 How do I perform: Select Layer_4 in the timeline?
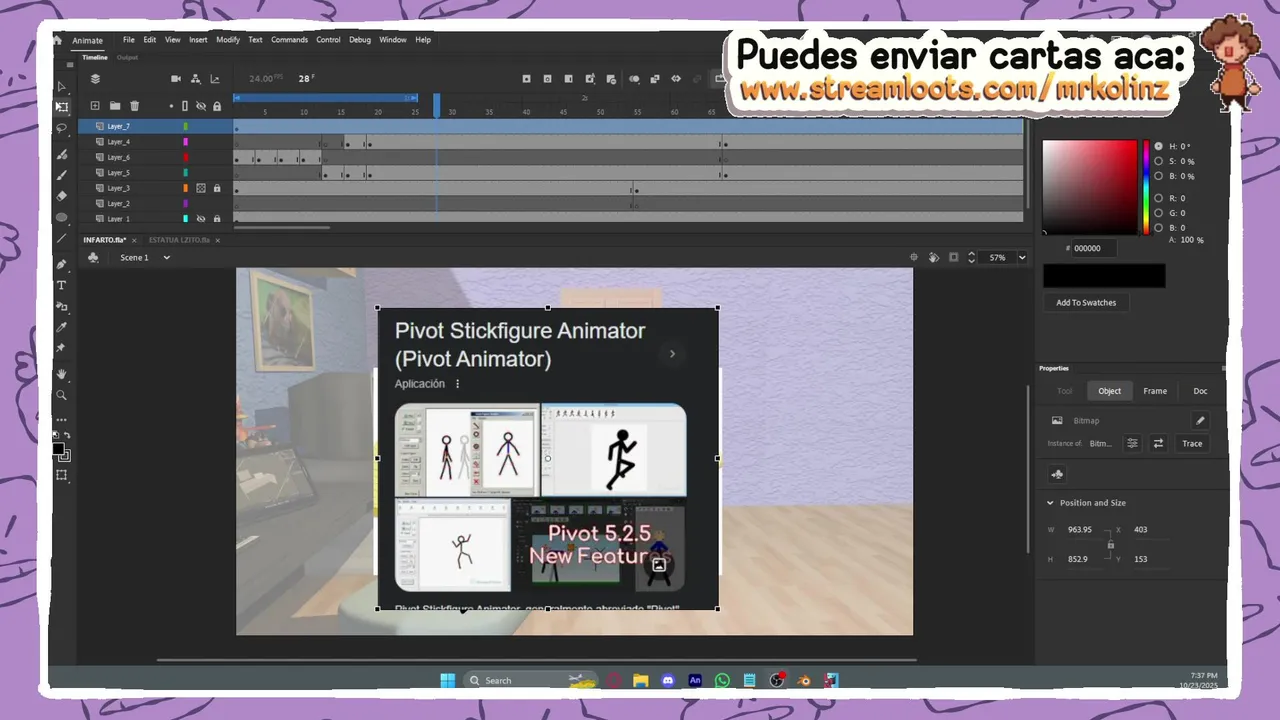118,142
